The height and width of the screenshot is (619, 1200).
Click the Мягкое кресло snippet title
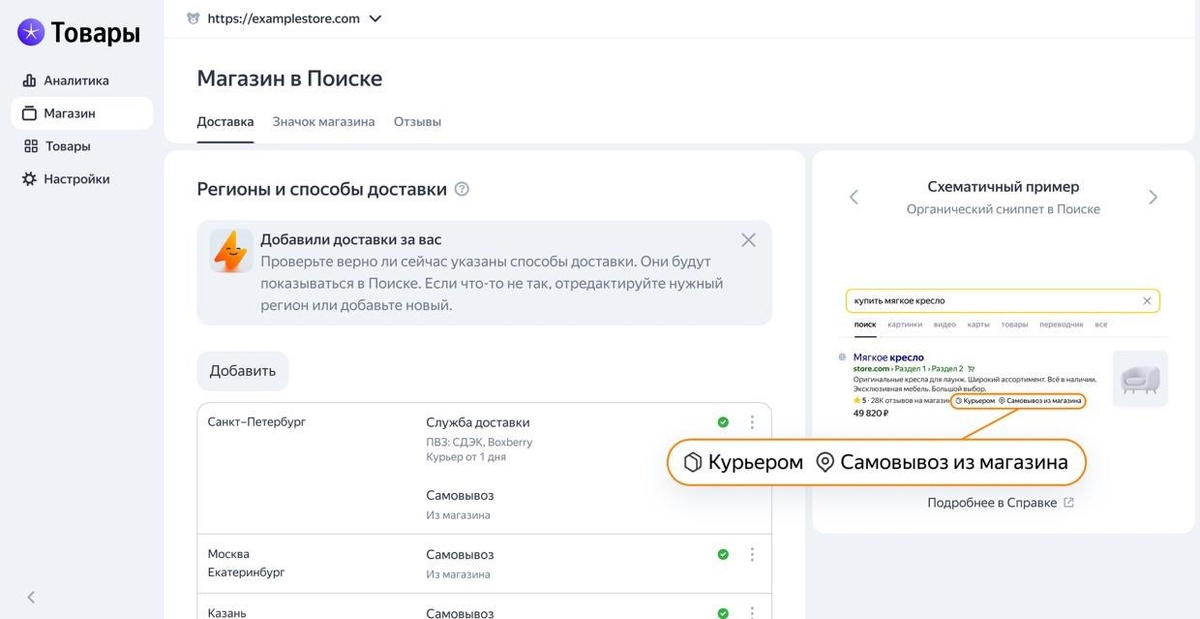pyautogui.click(x=888, y=357)
